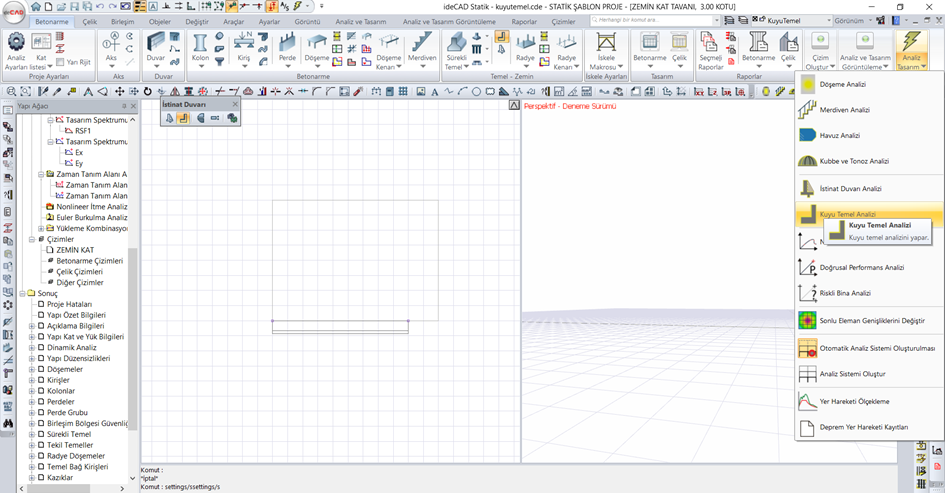
Task: Click the well foundation icon in İstinat Duvarı toolbox
Action: tap(183, 118)
